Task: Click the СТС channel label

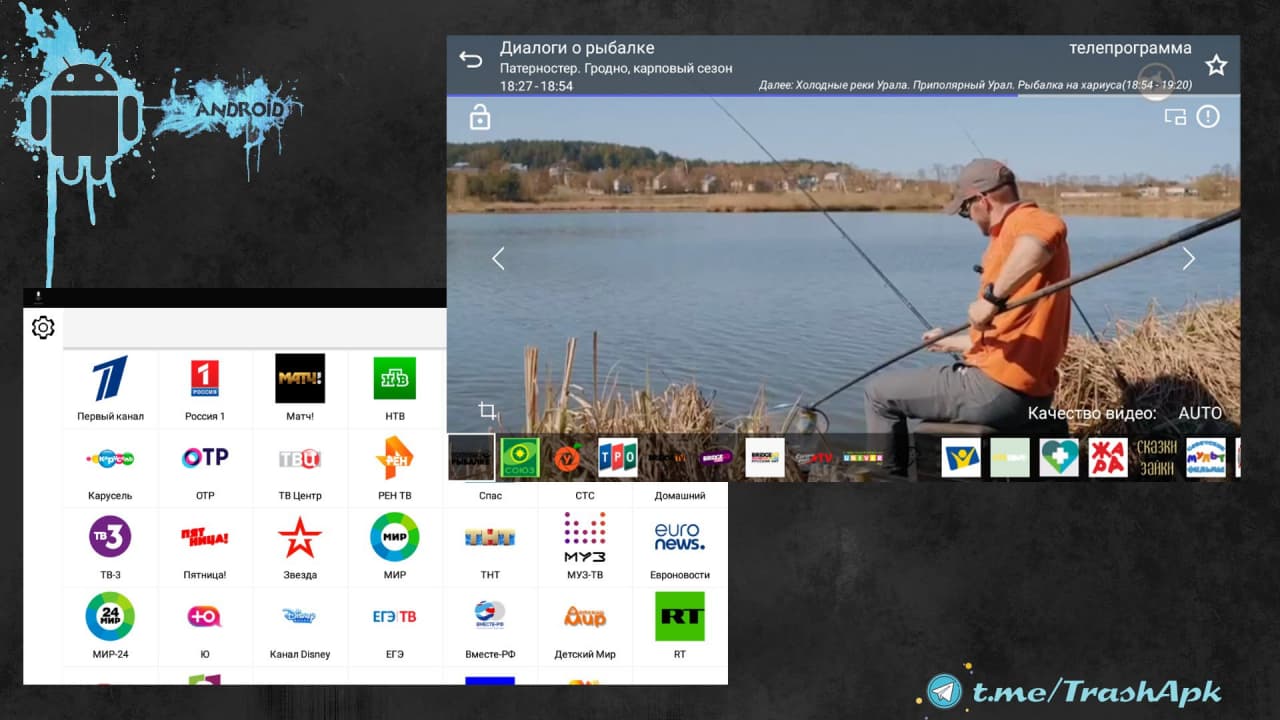Action: pyautogui.click(x=585, y=495)
